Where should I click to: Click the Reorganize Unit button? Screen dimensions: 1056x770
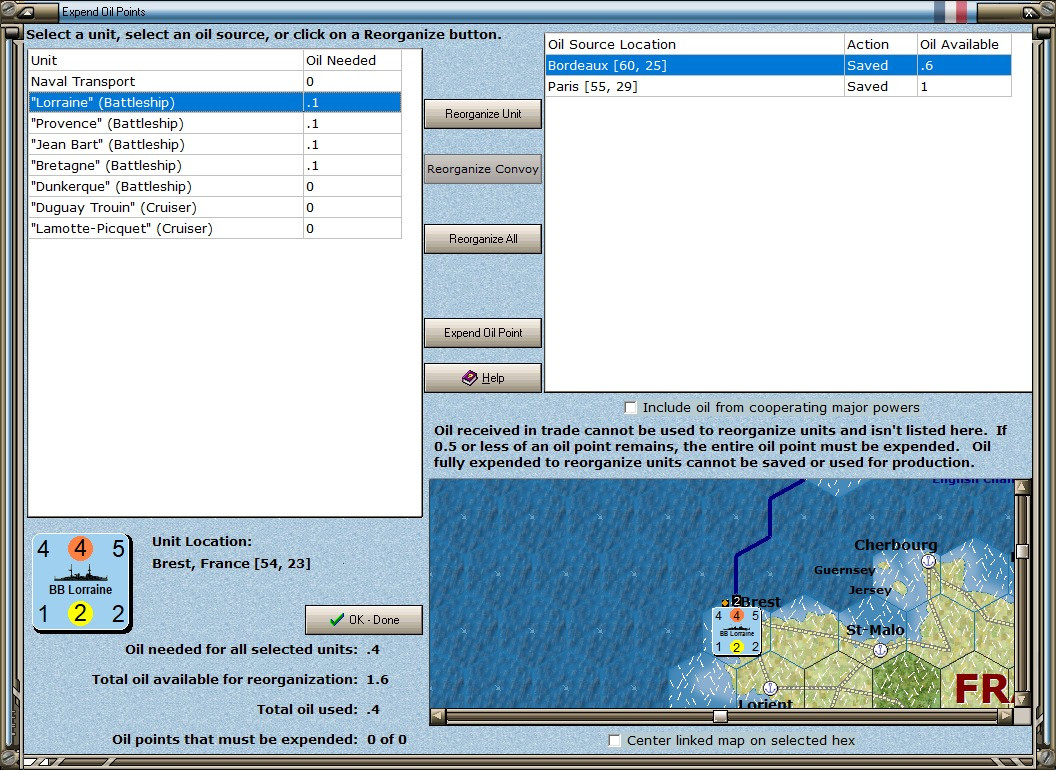483,114
